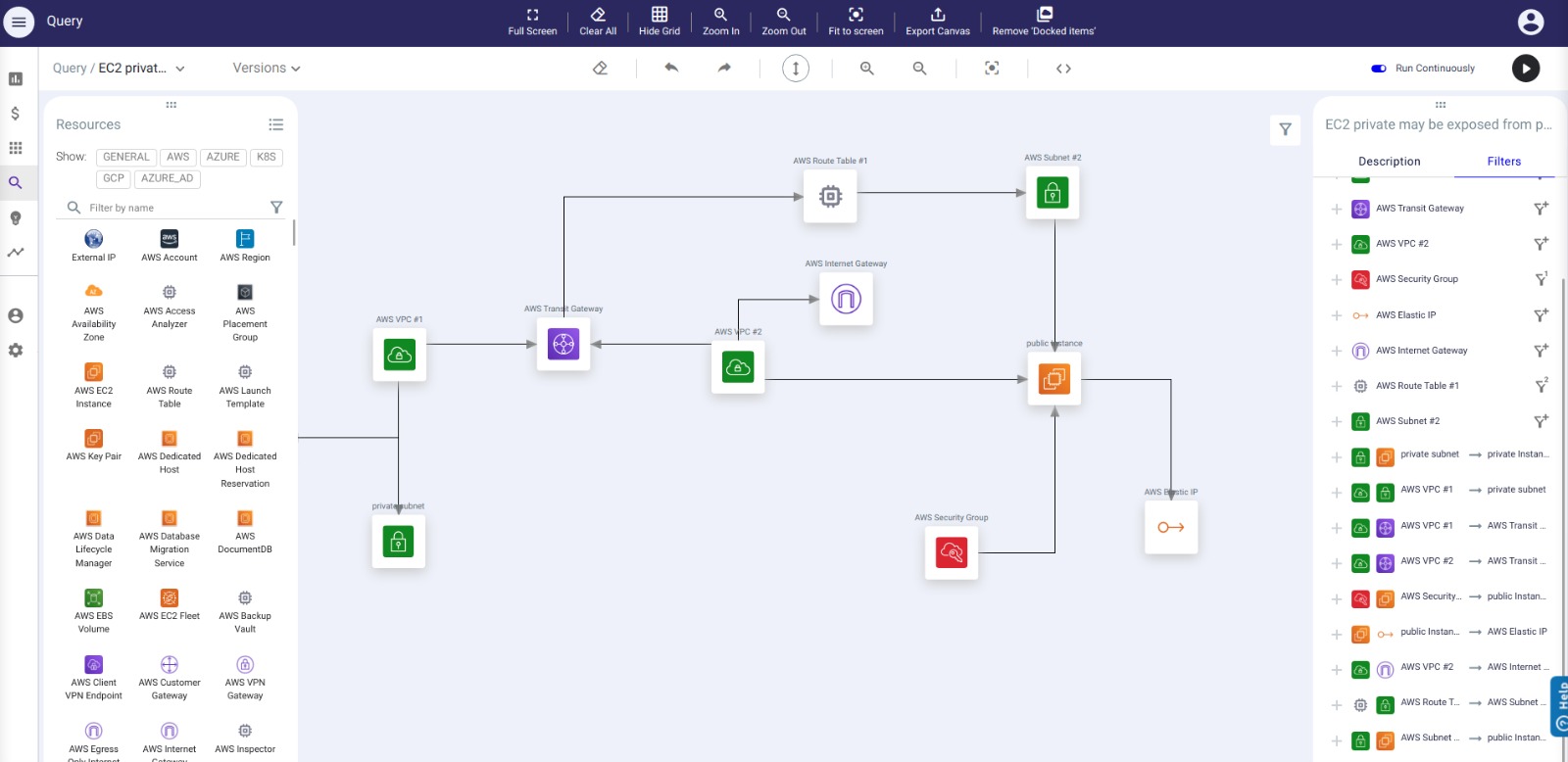Click Remove 'Docked items' button
The image size is (1568, 762).
click(1044, 22)
